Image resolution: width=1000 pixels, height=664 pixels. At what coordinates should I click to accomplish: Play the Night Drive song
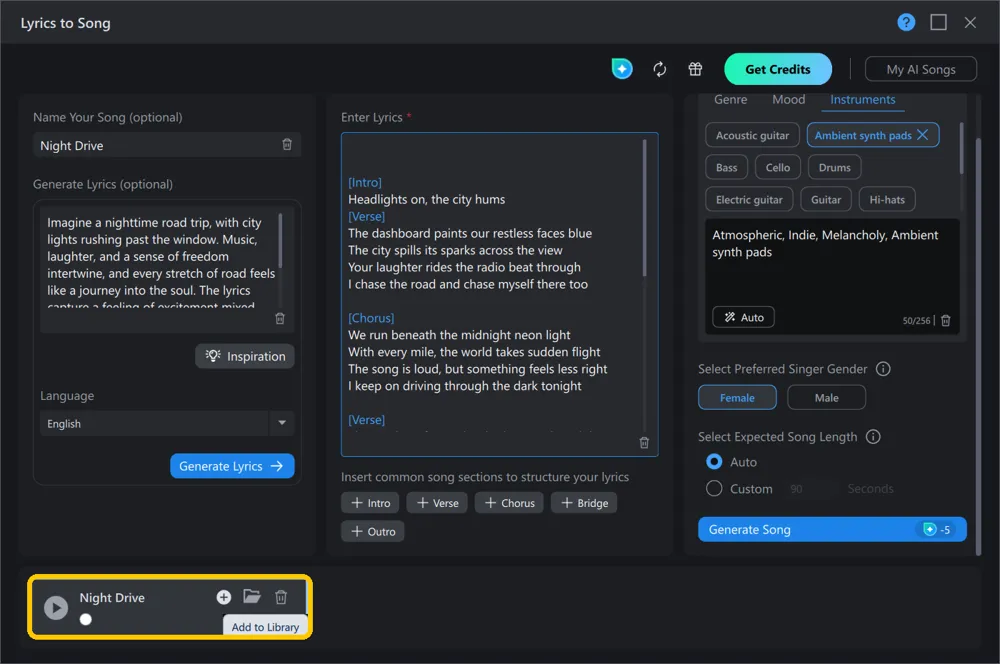coord(55,608)
